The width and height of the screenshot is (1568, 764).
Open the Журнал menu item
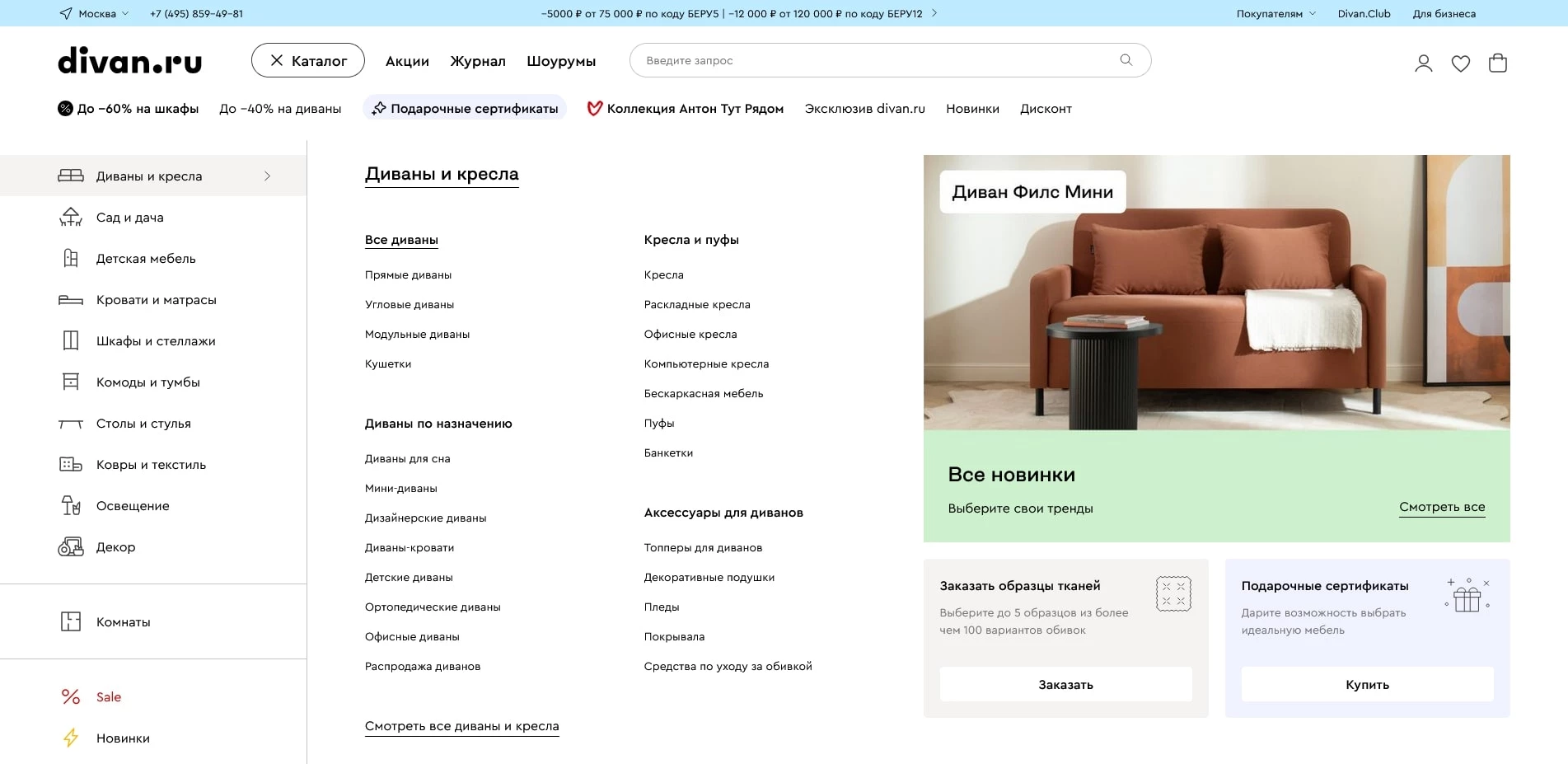pyautogui.click(x=478, y=60)
